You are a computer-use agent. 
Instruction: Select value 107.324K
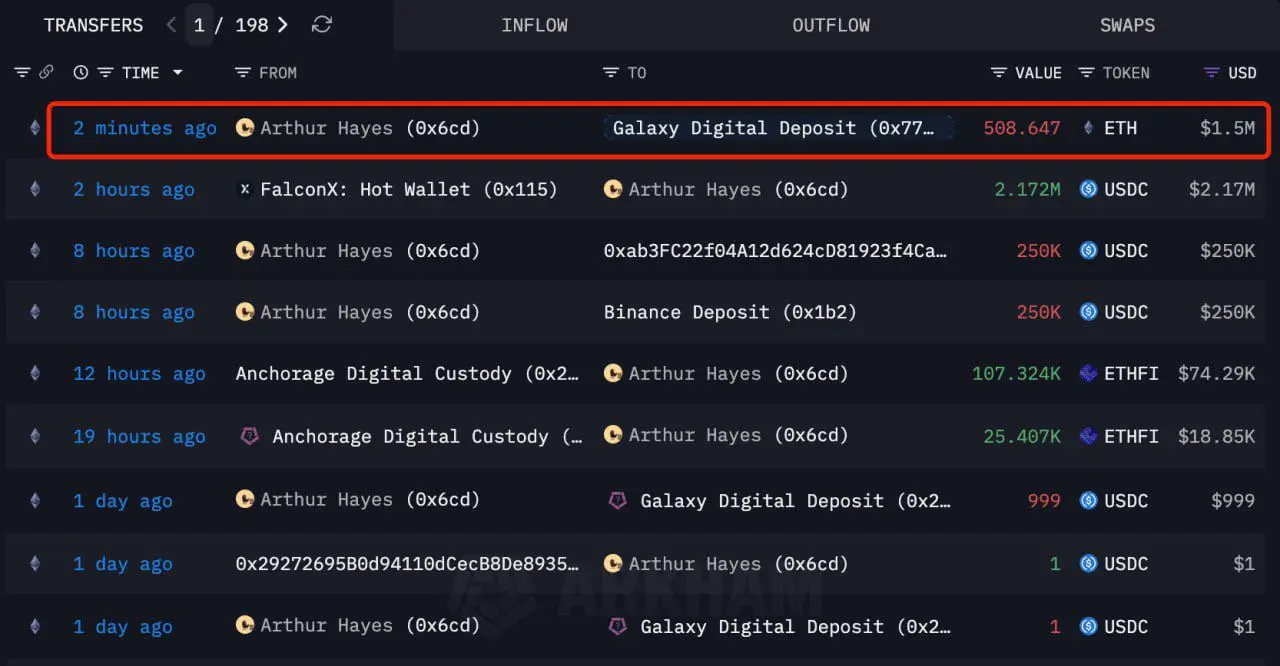[1017, 374]
